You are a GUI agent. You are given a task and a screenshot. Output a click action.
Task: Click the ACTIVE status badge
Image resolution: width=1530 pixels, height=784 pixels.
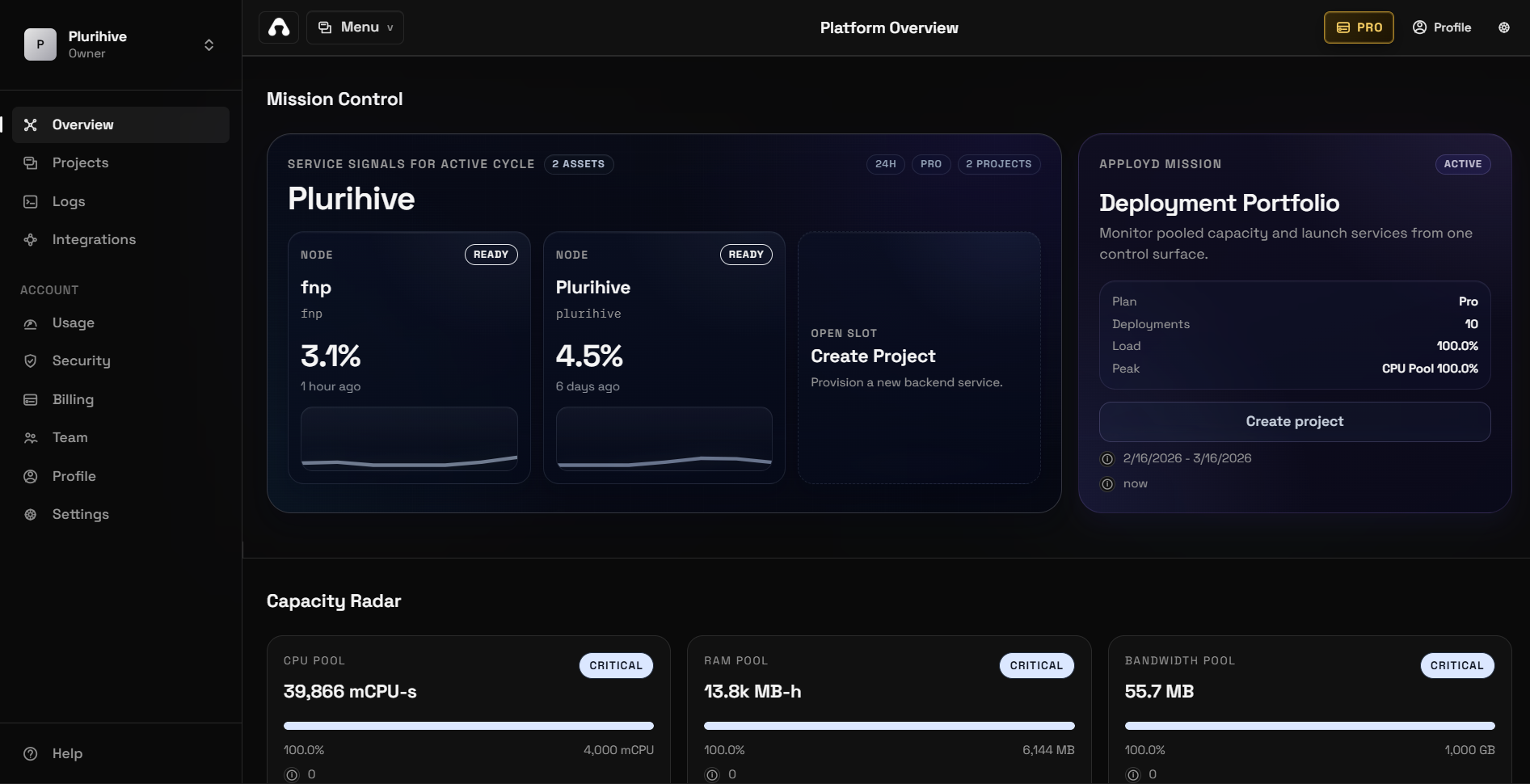click(x=1463, y=164)
